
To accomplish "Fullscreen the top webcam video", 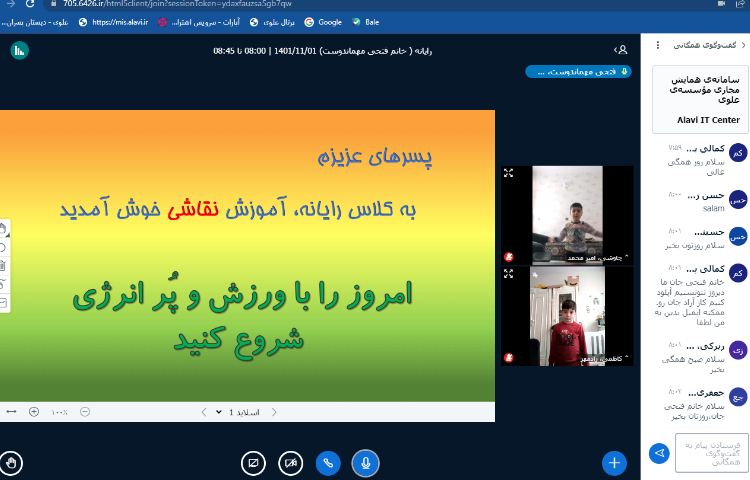I will pyautogui.click(x=508, y=173).
